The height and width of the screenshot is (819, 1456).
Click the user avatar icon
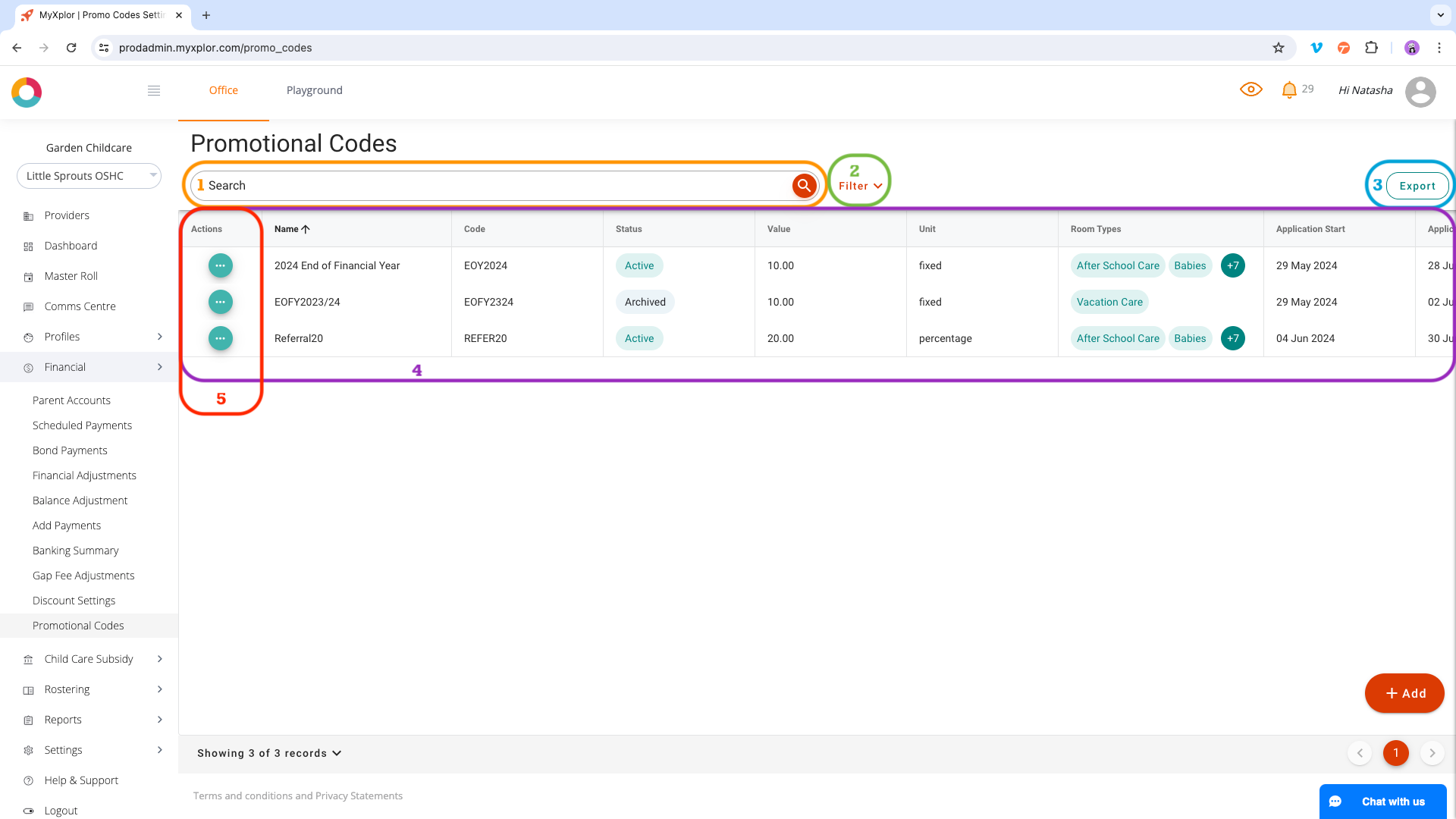coord(1420,92)
